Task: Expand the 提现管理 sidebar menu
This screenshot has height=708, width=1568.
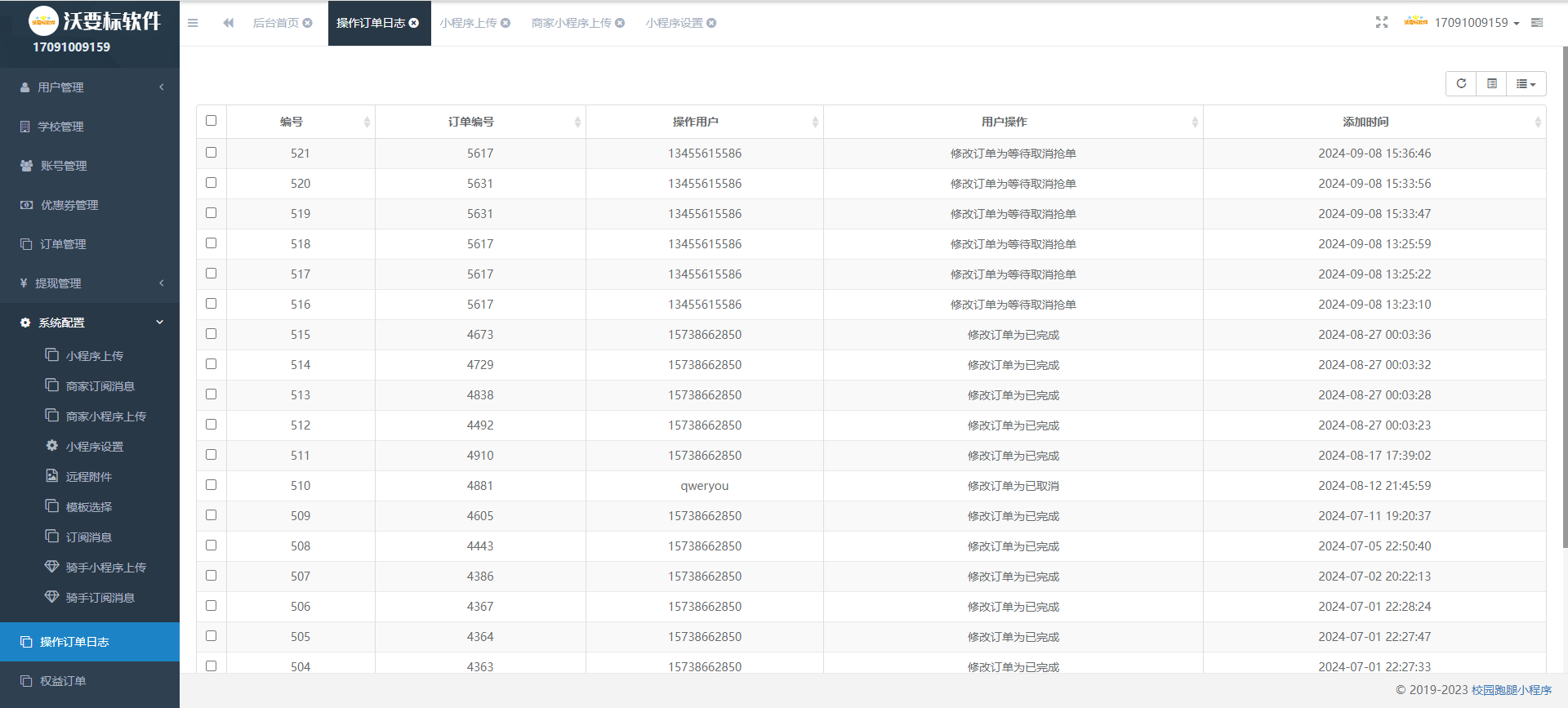Action: click(x=90, y=283)
